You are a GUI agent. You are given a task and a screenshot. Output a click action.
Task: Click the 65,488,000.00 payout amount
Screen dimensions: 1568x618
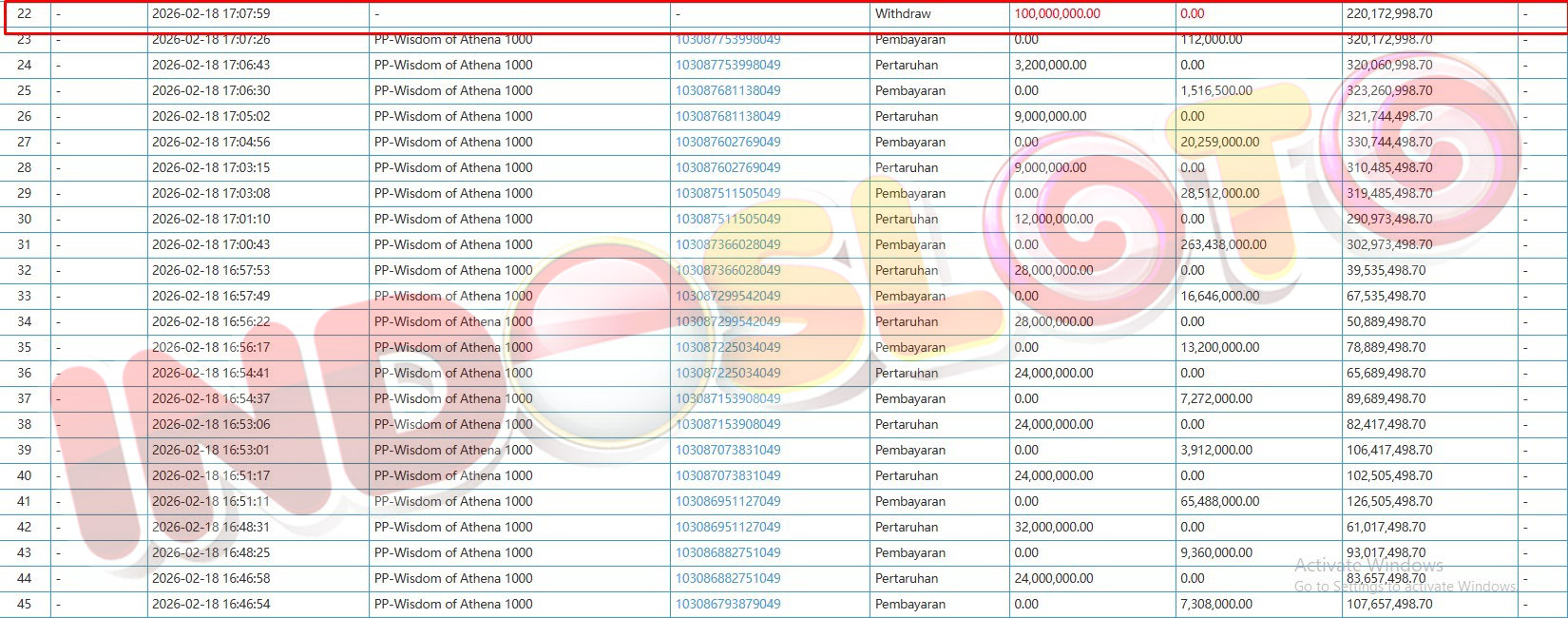pyautogui.click(x=1219, y=501)
